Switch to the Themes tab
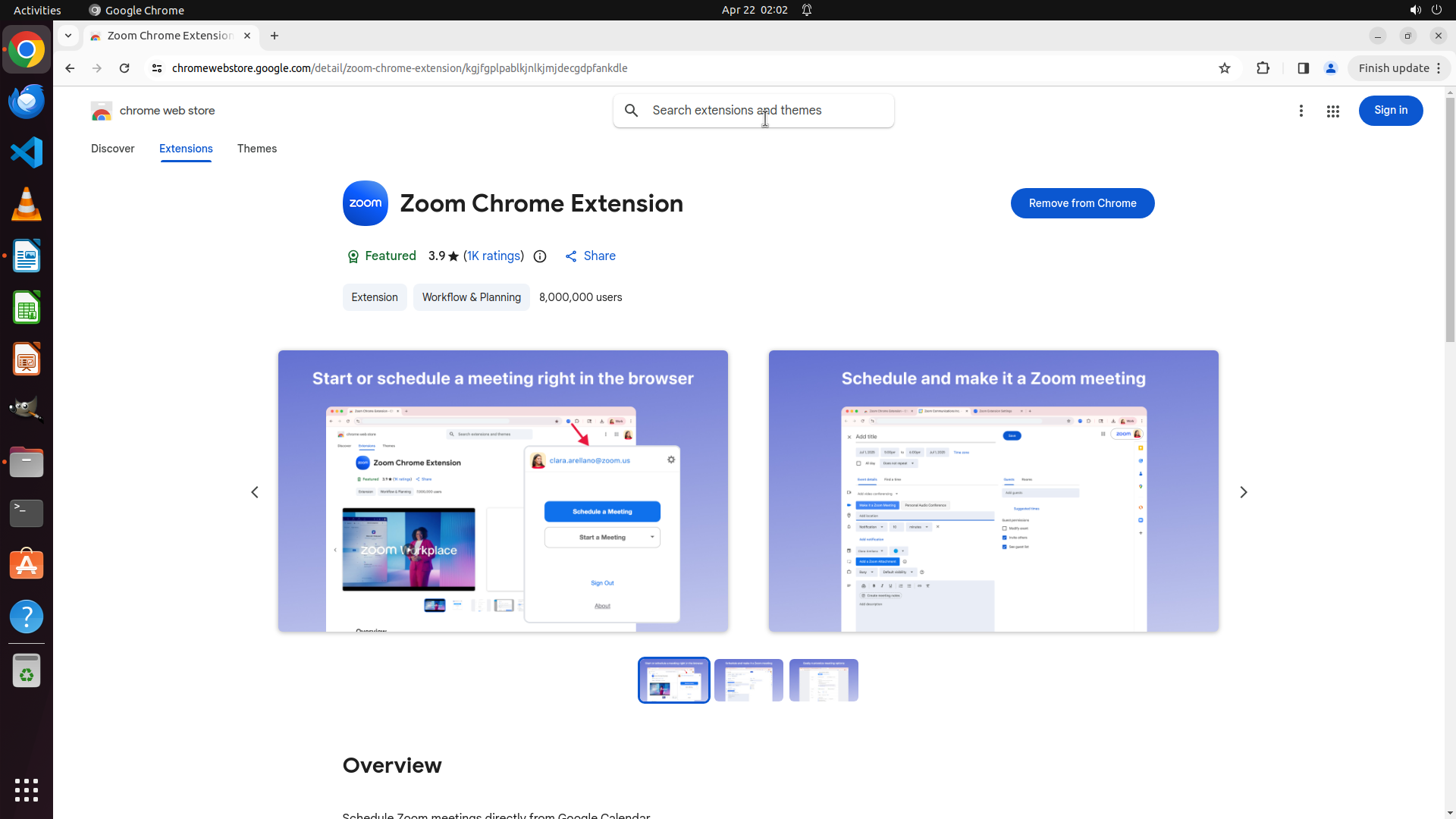 256,149
